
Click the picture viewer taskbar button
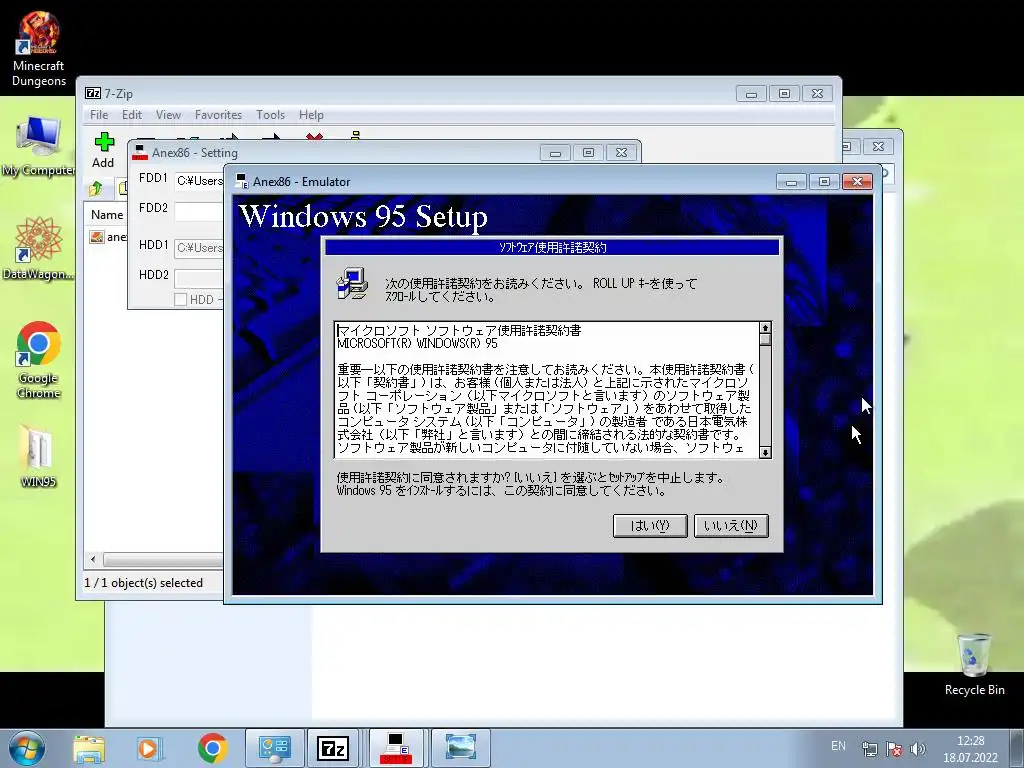(x=460, y=748)
